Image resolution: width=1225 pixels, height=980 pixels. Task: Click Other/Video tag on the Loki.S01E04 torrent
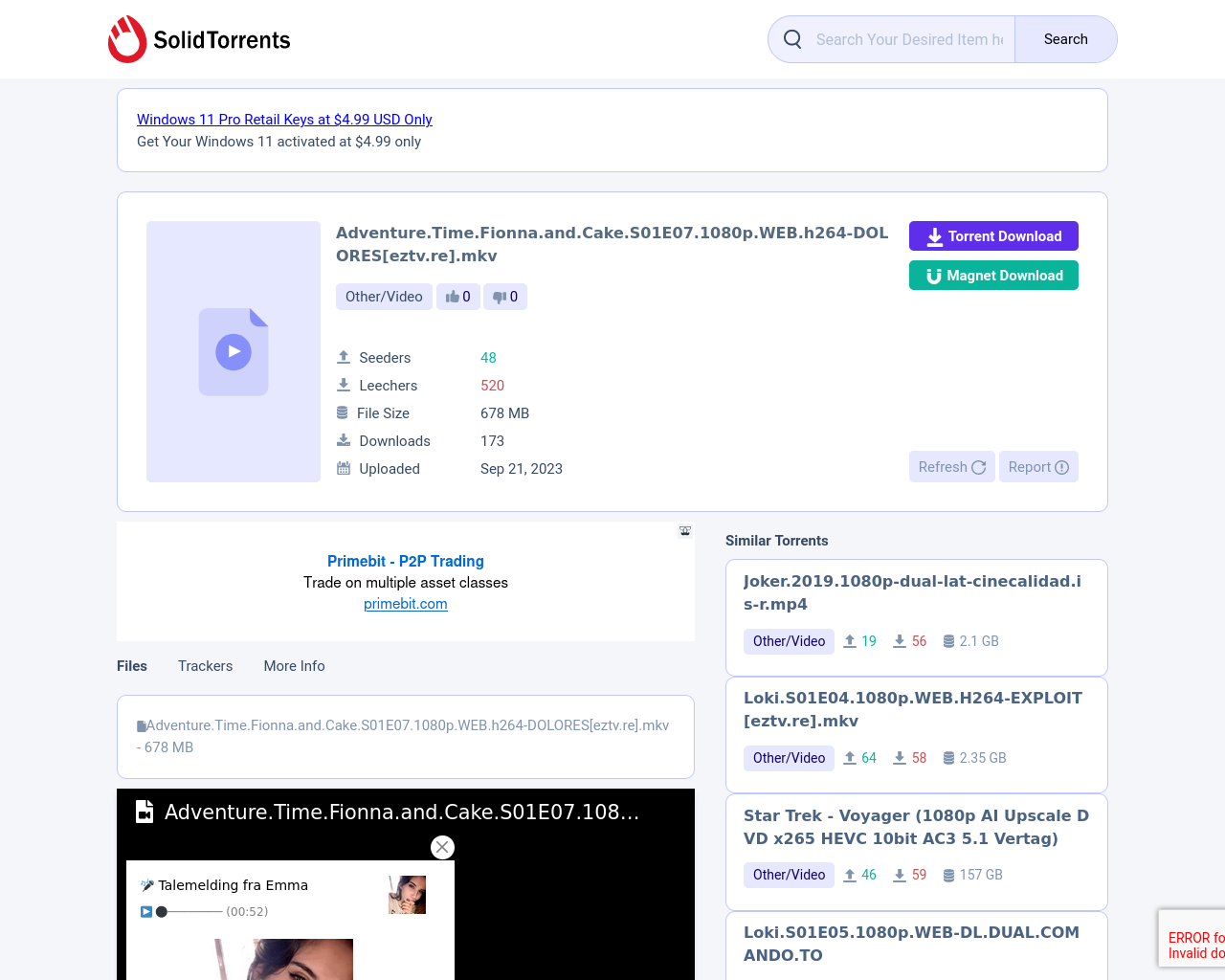[x=789, y=758]
